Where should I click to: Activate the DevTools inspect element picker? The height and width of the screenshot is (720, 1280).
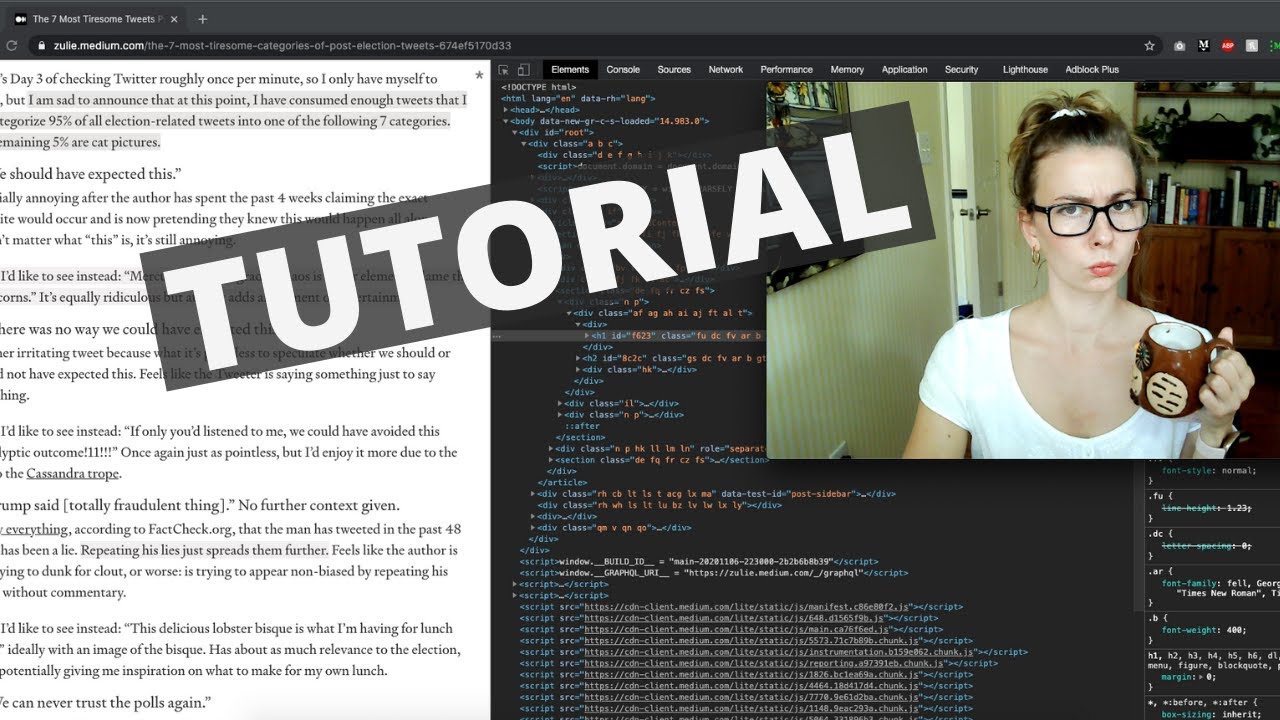click(504, 70)
